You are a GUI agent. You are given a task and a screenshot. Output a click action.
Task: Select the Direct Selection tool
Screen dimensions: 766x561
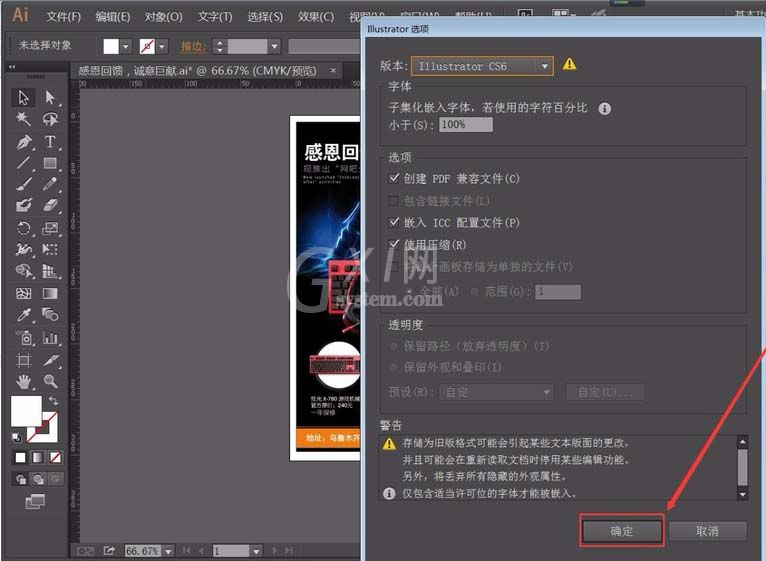pyautogui.click(x=50, y=97)
